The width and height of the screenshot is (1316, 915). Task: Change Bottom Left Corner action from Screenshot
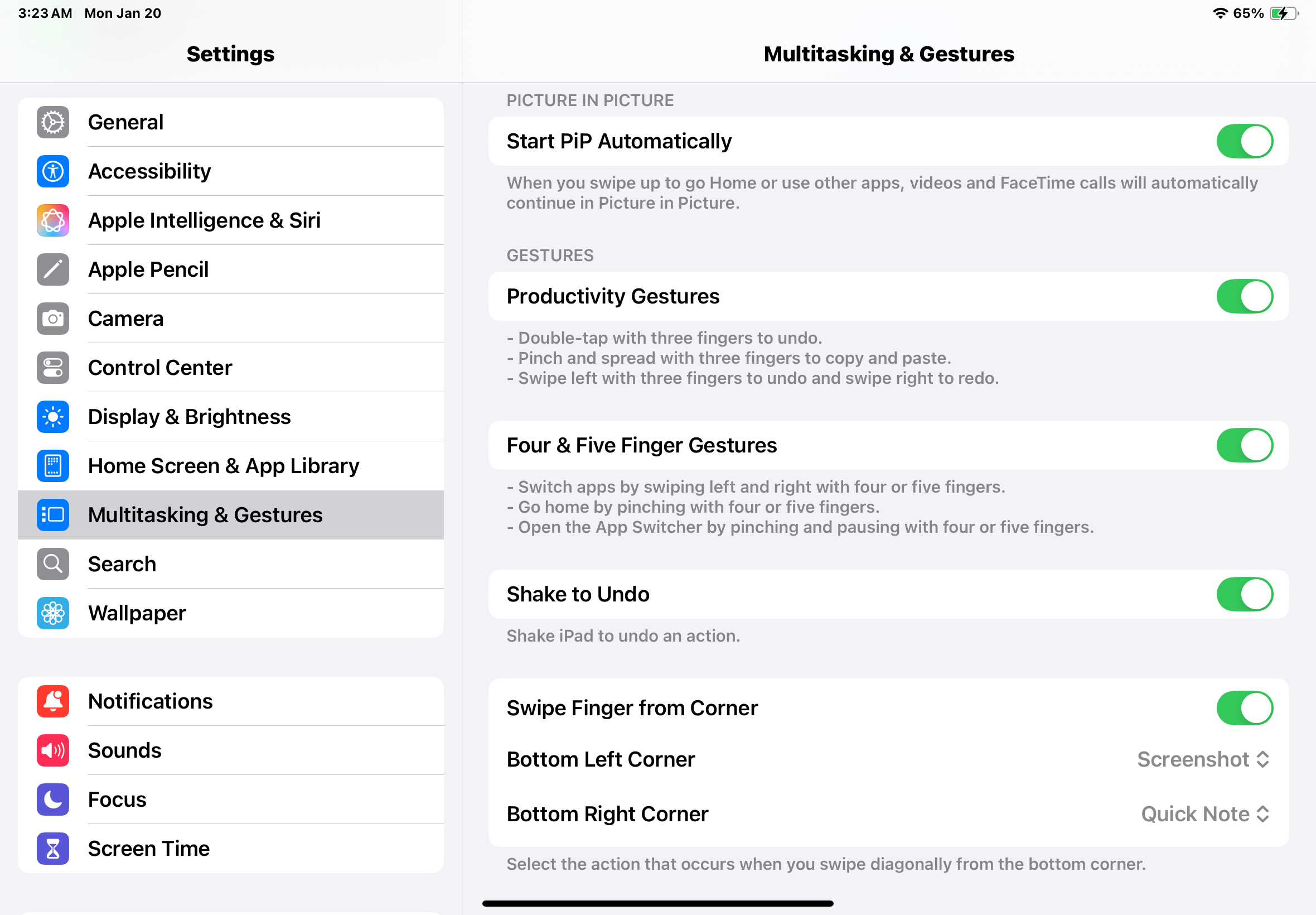click(1203, 758)
